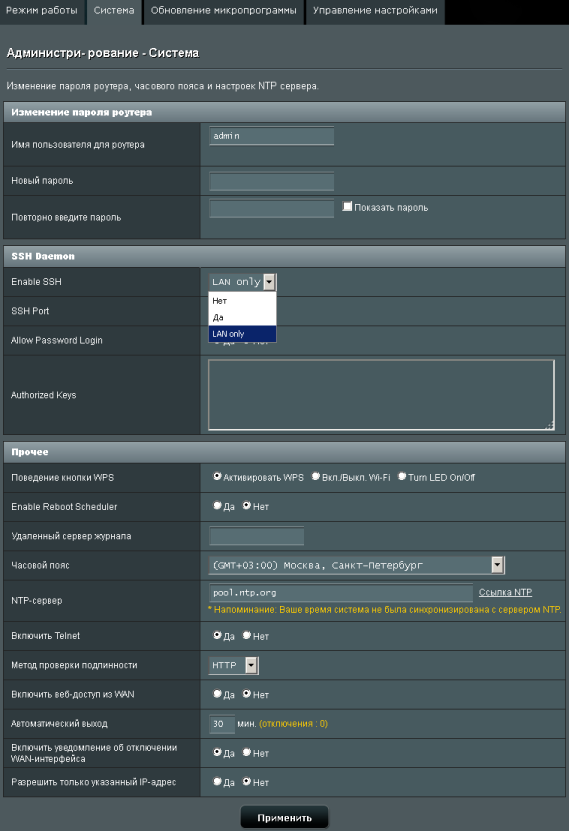The width and height of the screenshot is (569, 831).
Task: Toggle the Enable SSH dropdown arrow
Action: tap(270, 282)
